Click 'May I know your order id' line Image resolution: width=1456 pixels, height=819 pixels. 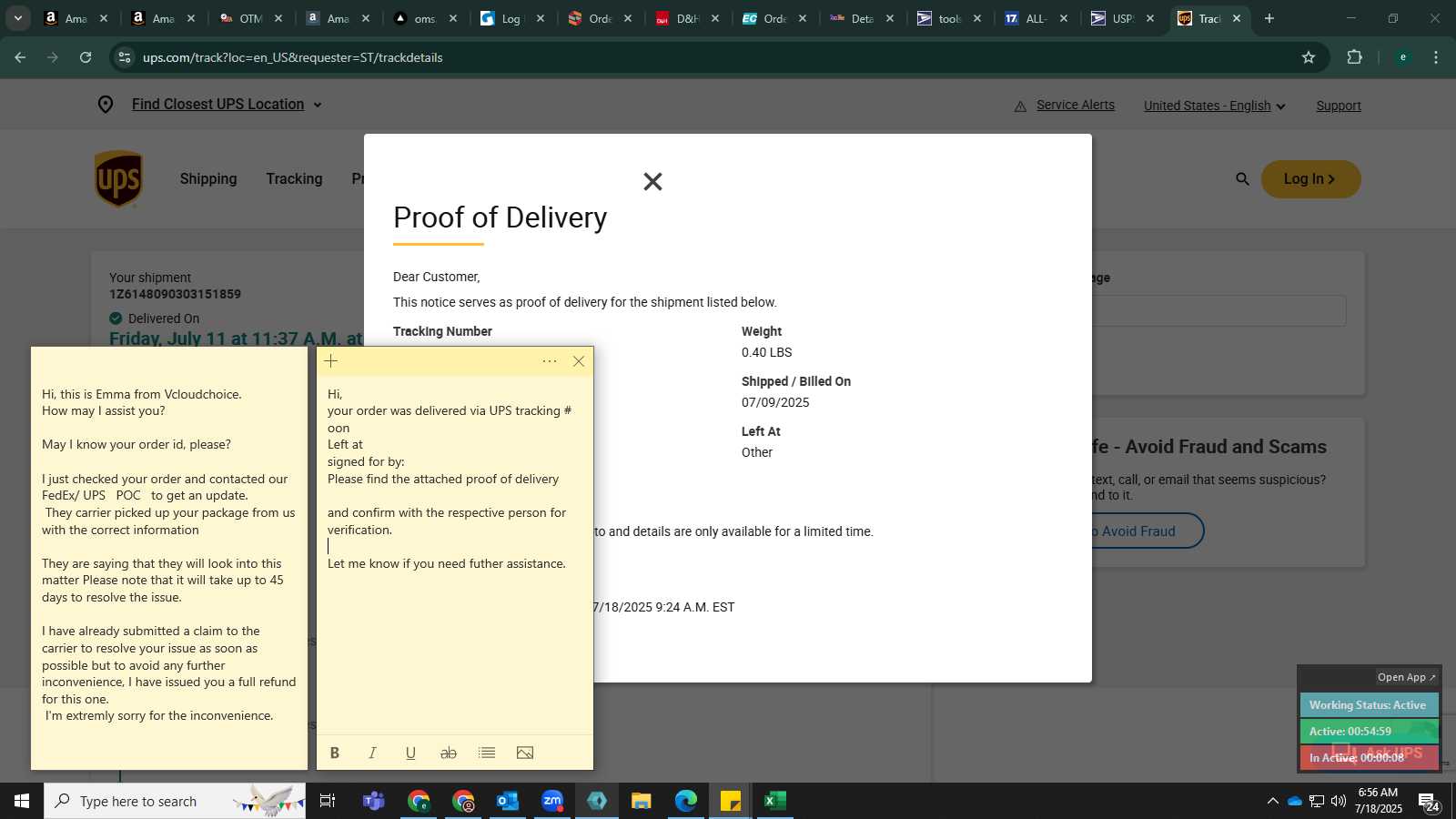tap(136, 444)
